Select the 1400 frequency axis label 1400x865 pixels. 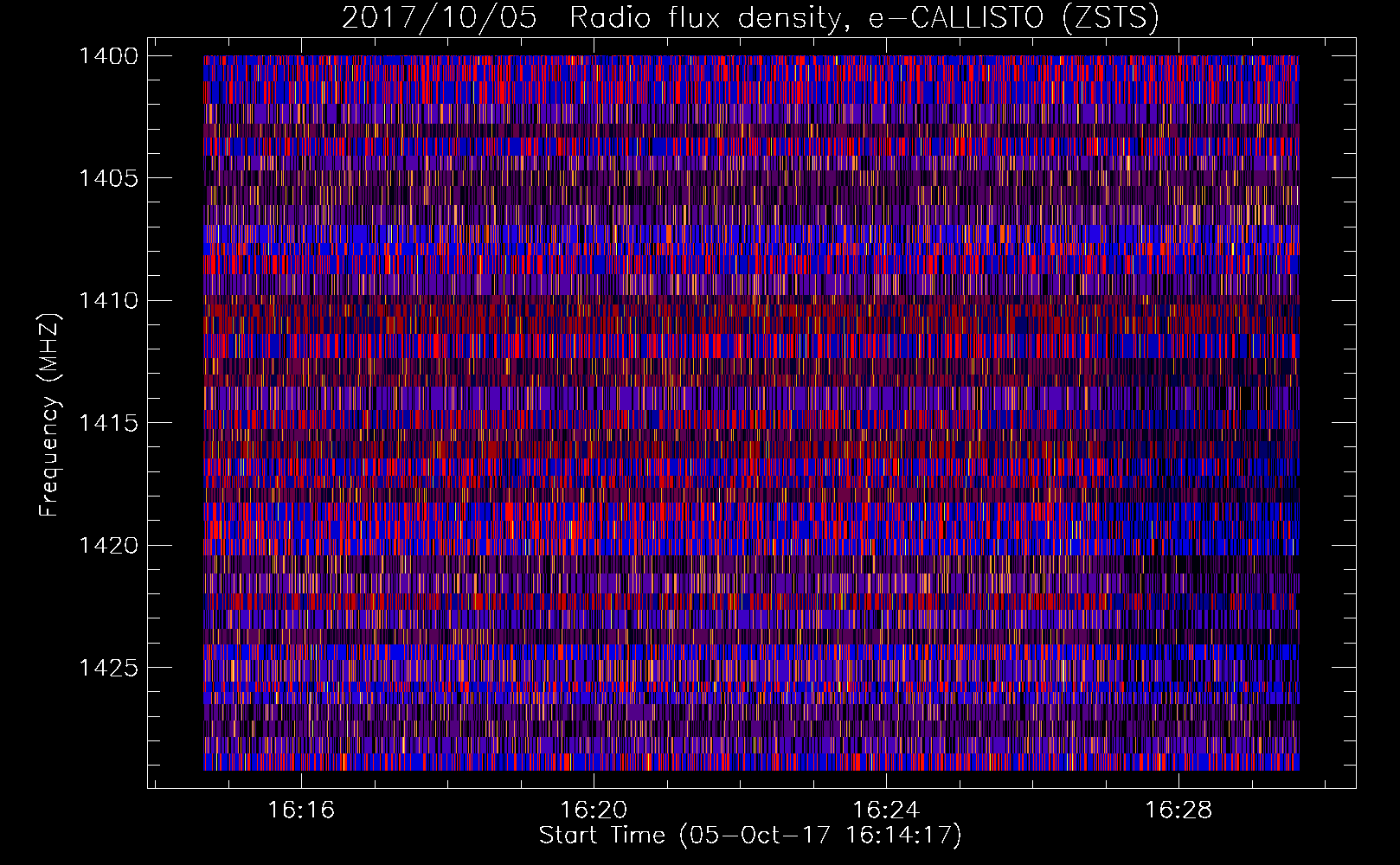(108, 56)
